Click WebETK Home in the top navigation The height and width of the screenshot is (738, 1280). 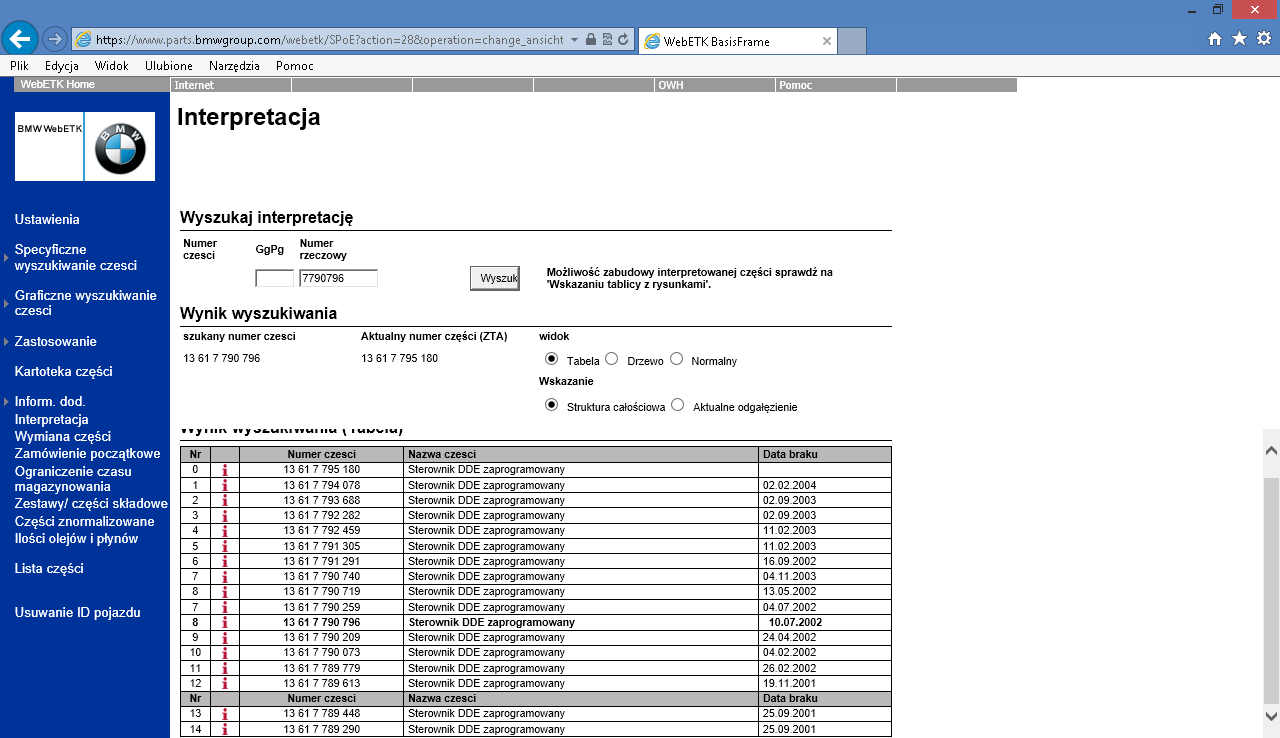[58, 85]
